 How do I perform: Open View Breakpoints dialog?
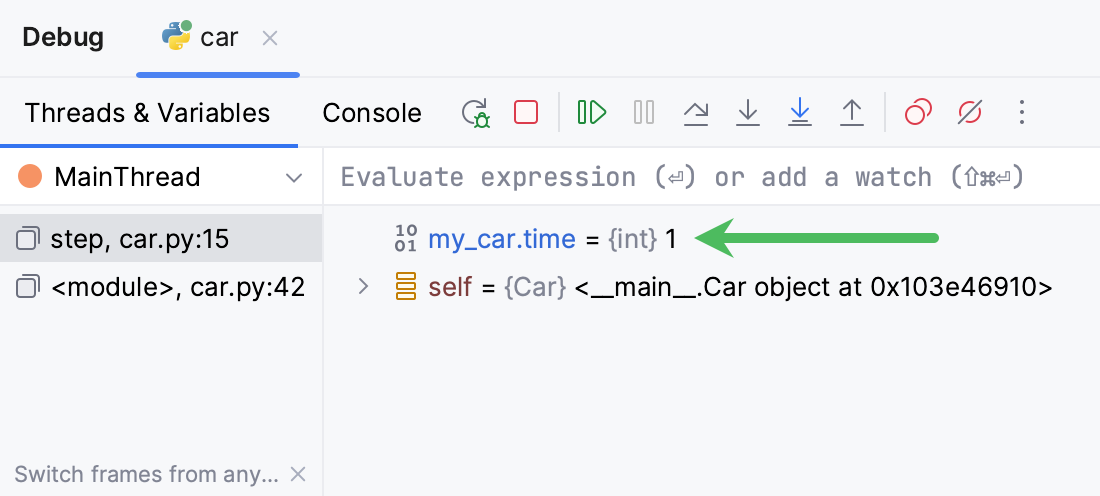coord(918,112)
